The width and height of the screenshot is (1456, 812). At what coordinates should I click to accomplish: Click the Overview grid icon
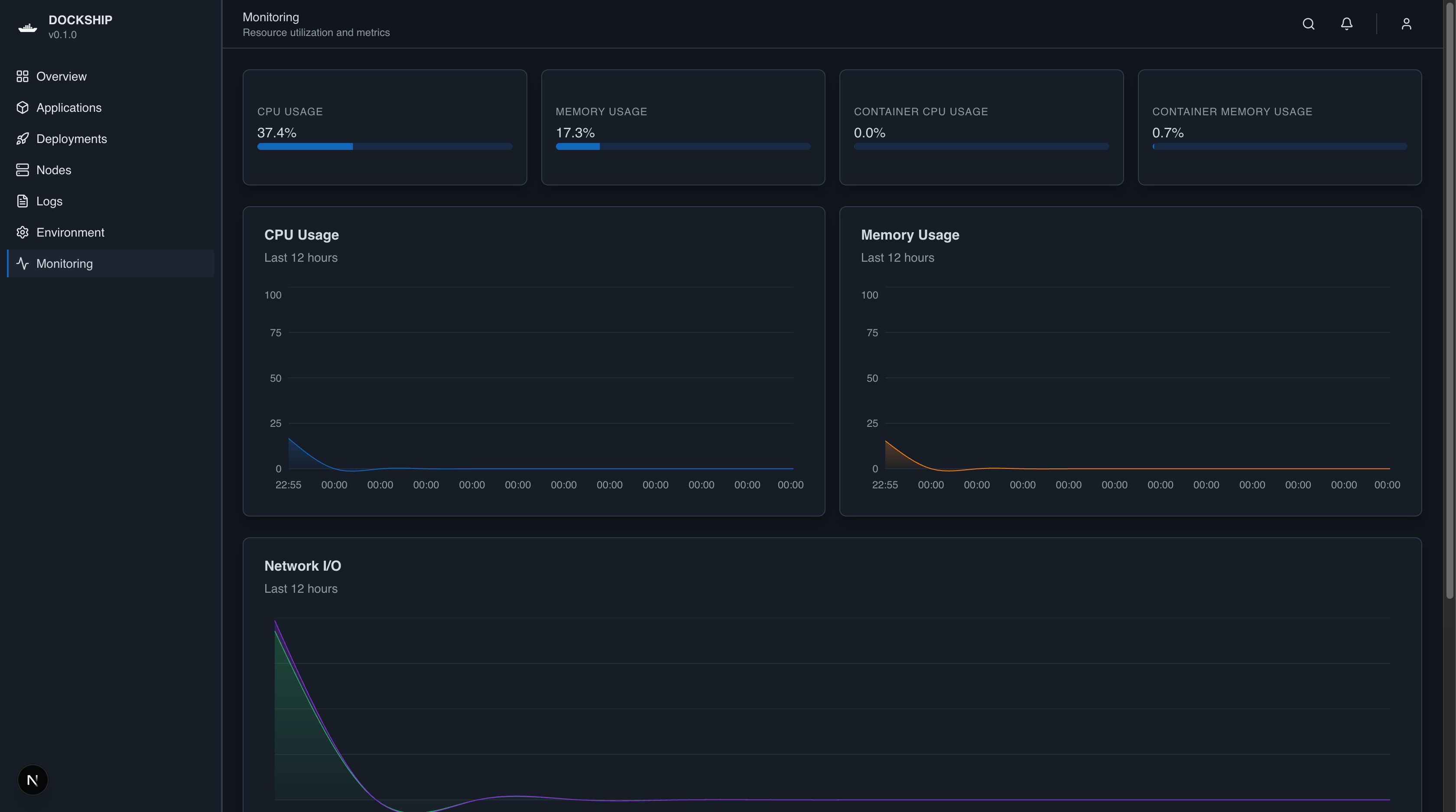tap(22, 76)
